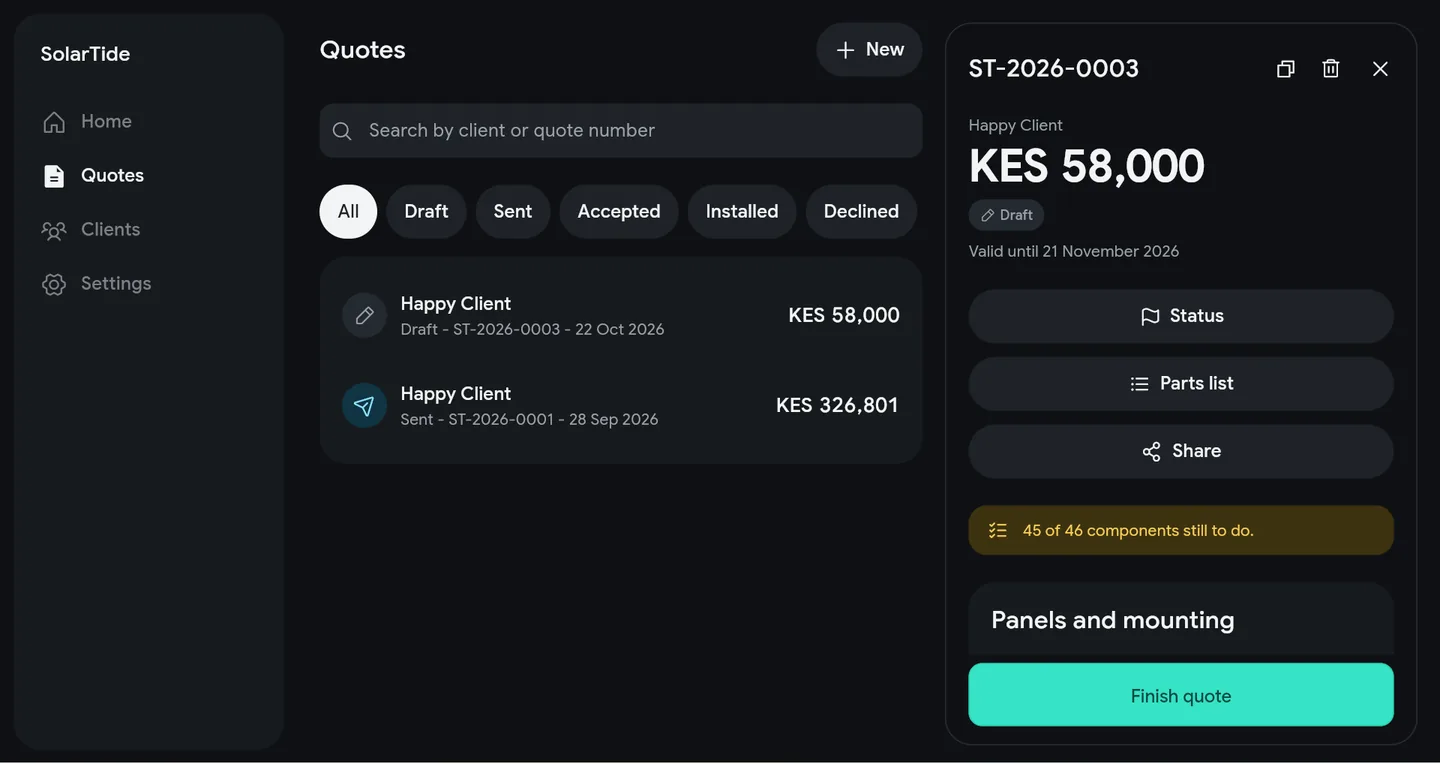Create a new quote with the New button
The height and width of the screenshot is (764, 1440).
[x=869, y=50]
